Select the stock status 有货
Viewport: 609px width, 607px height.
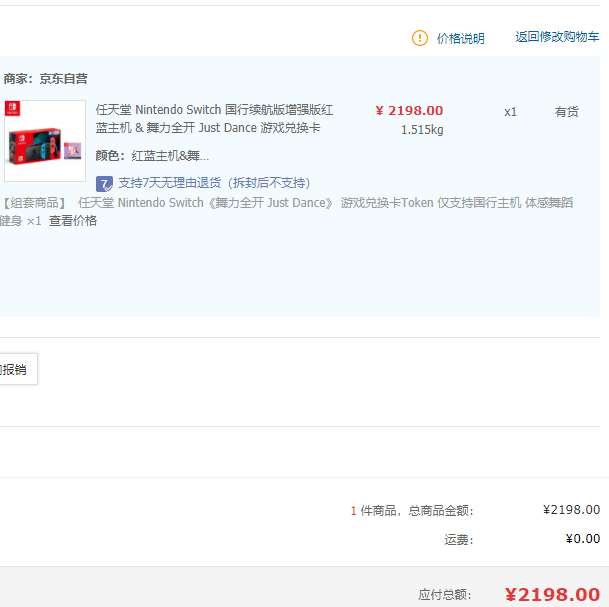[566, 111]
